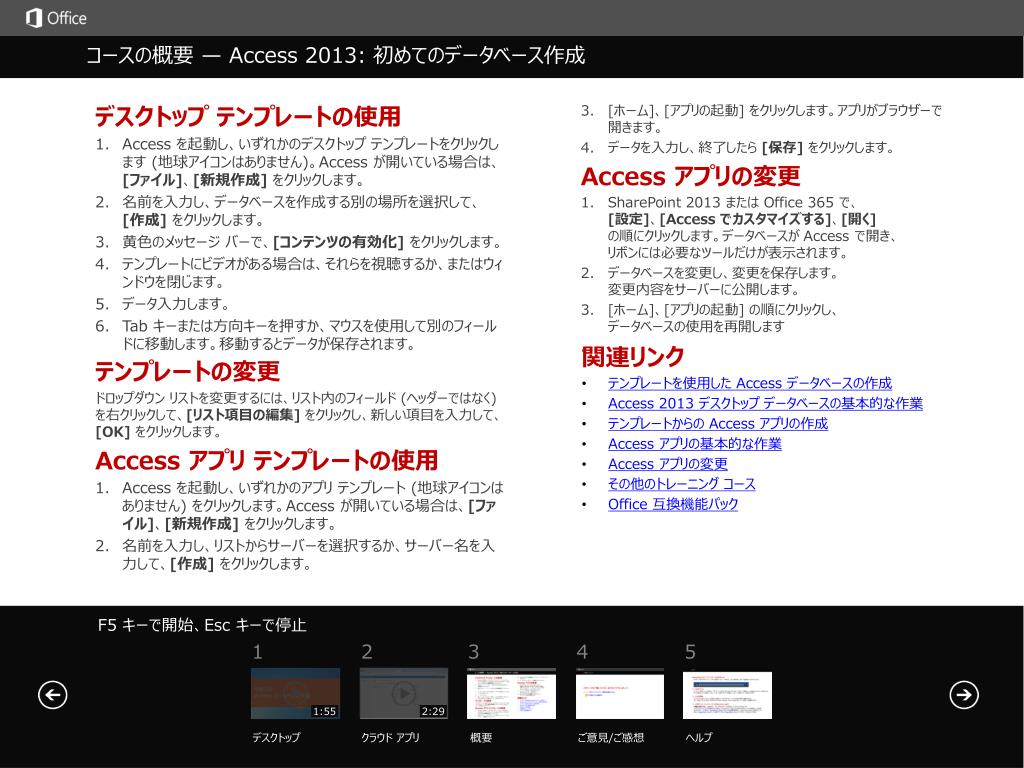Open thumbnail 4 ご意見/ご感想 slide
The height and width of the screenshot is (768, 1024).
620,693
